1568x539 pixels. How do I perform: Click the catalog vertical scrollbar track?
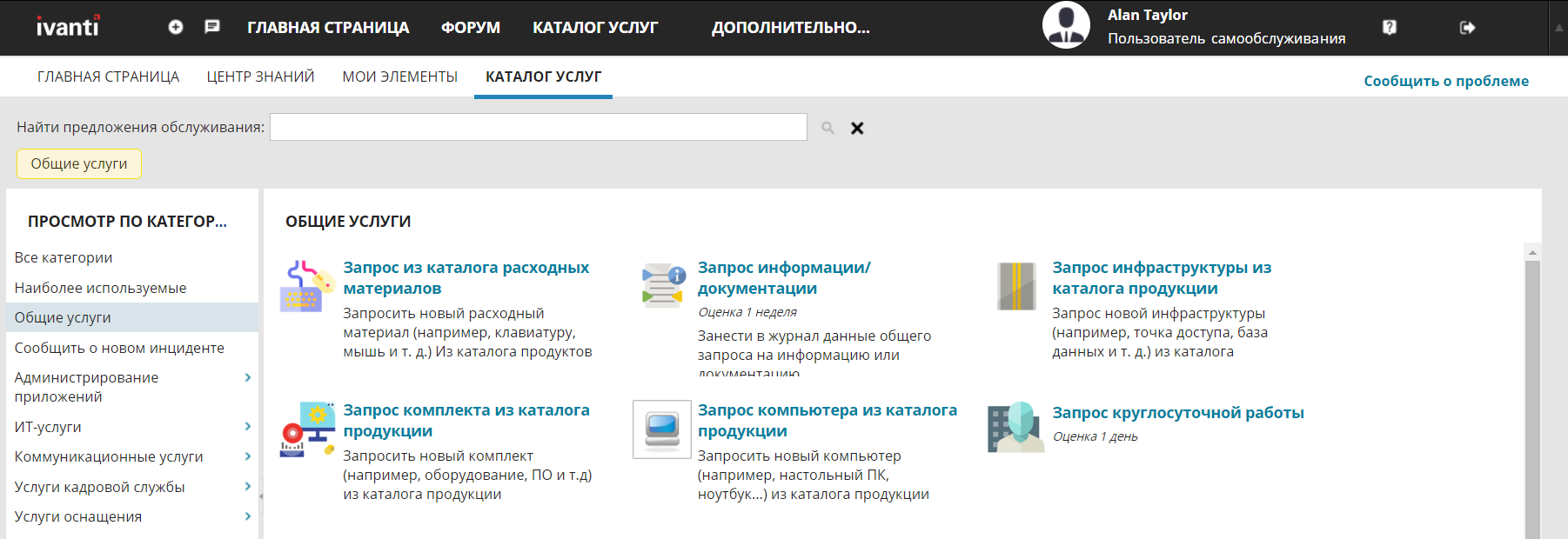1532,400
